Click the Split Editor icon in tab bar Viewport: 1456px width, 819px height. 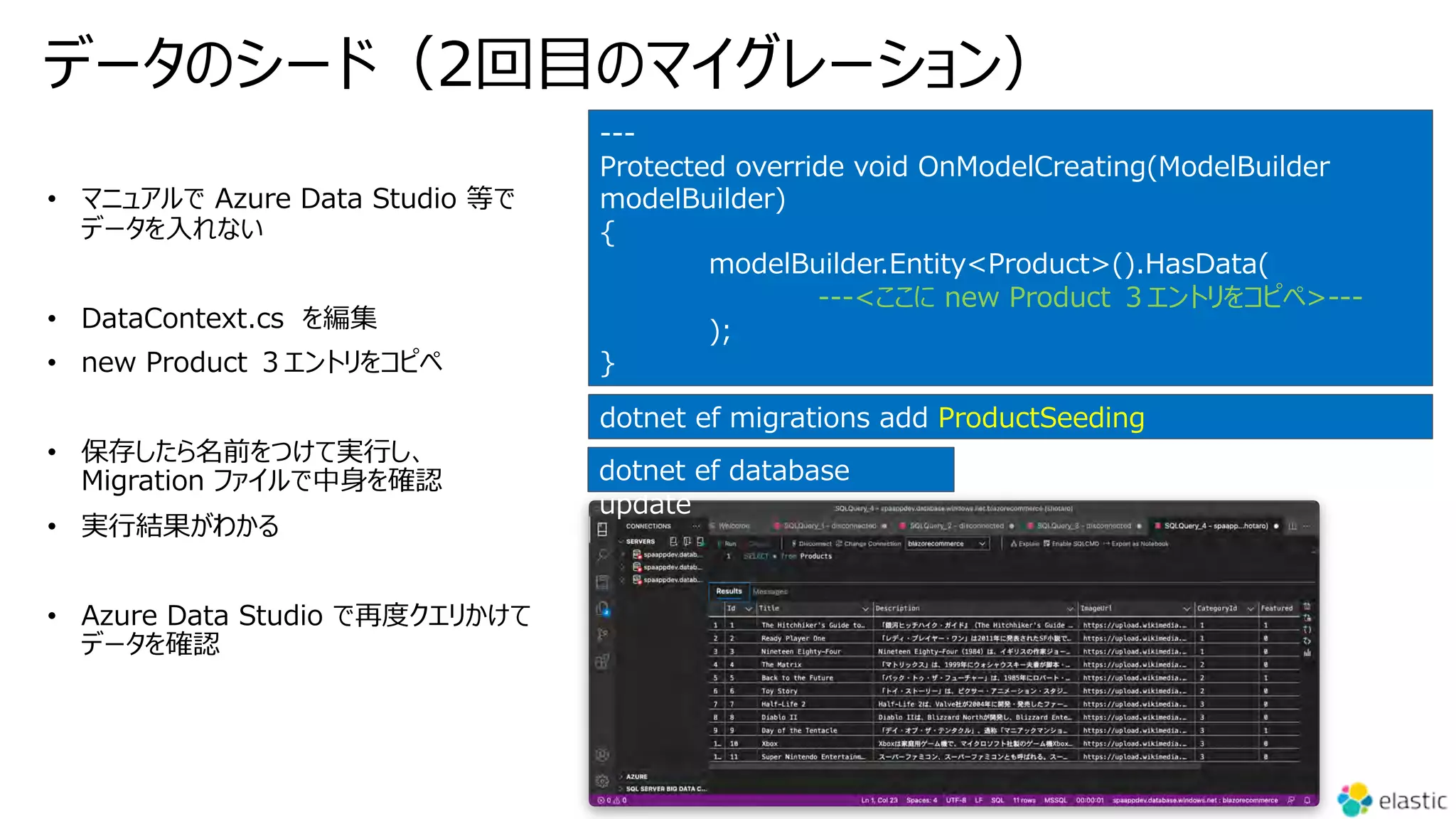[1292, 526]
